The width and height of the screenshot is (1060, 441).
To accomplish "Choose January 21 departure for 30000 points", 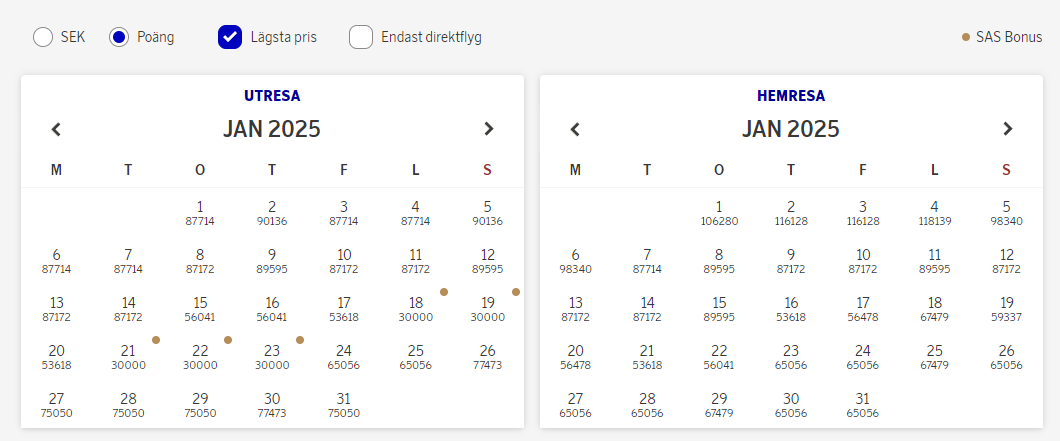I will click(x=128, y=356).
